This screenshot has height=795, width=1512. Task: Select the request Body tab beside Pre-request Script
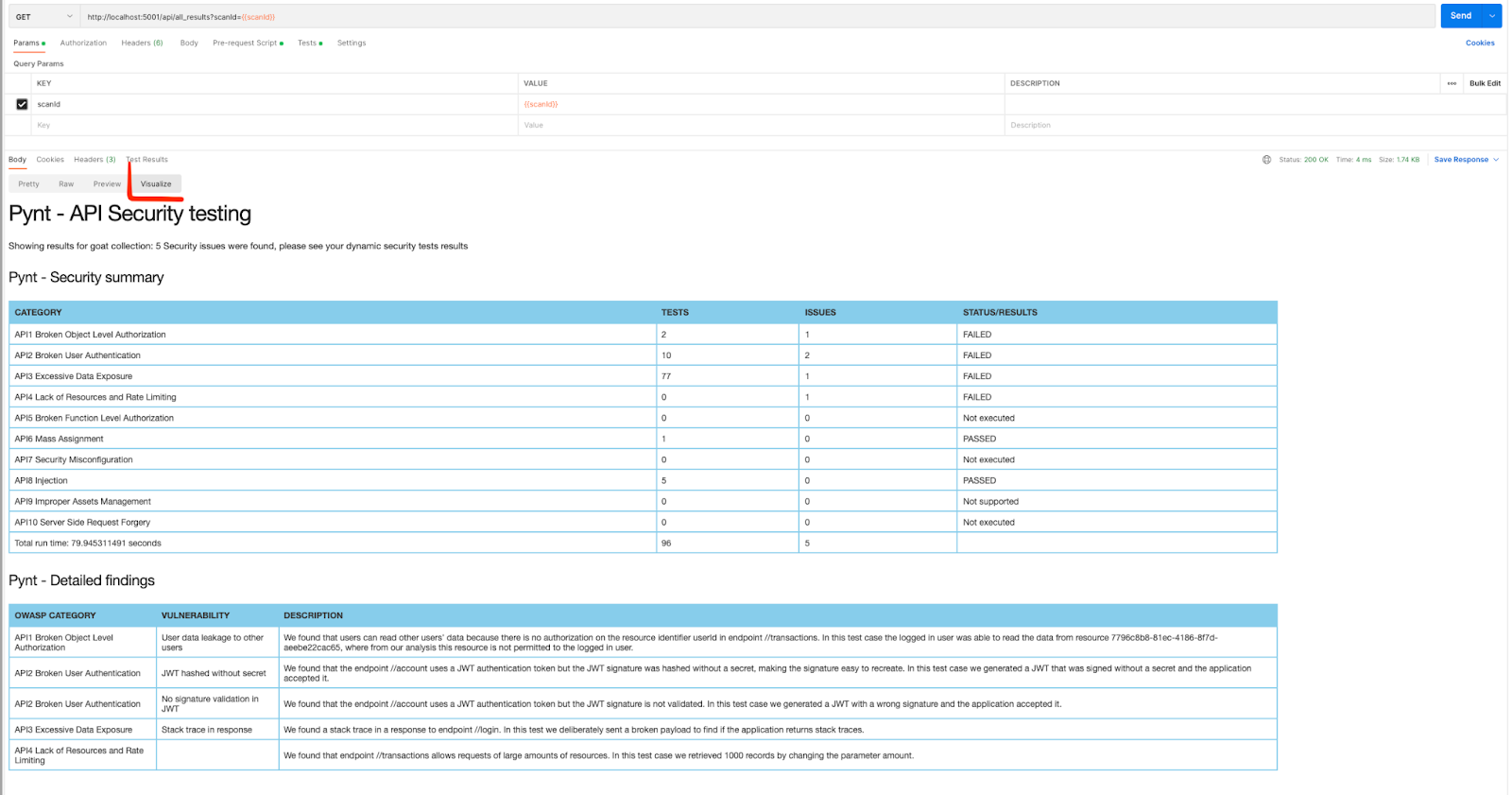pyautogui.click(x=189, y=43)
